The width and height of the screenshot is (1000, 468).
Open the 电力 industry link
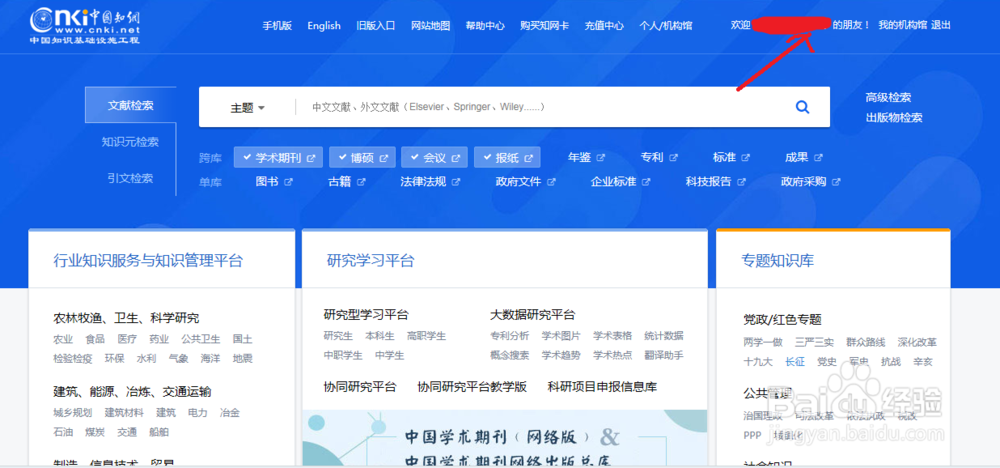coord(198,413)
